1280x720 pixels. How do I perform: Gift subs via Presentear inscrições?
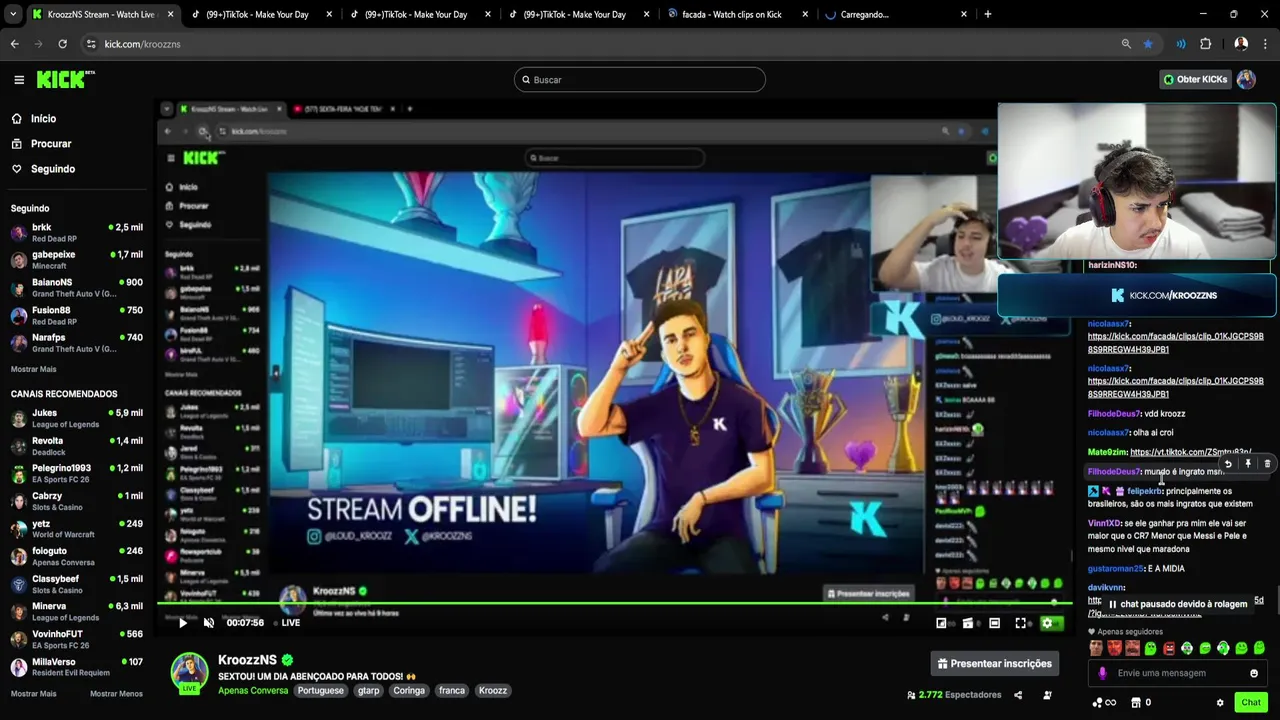[994, 664]
